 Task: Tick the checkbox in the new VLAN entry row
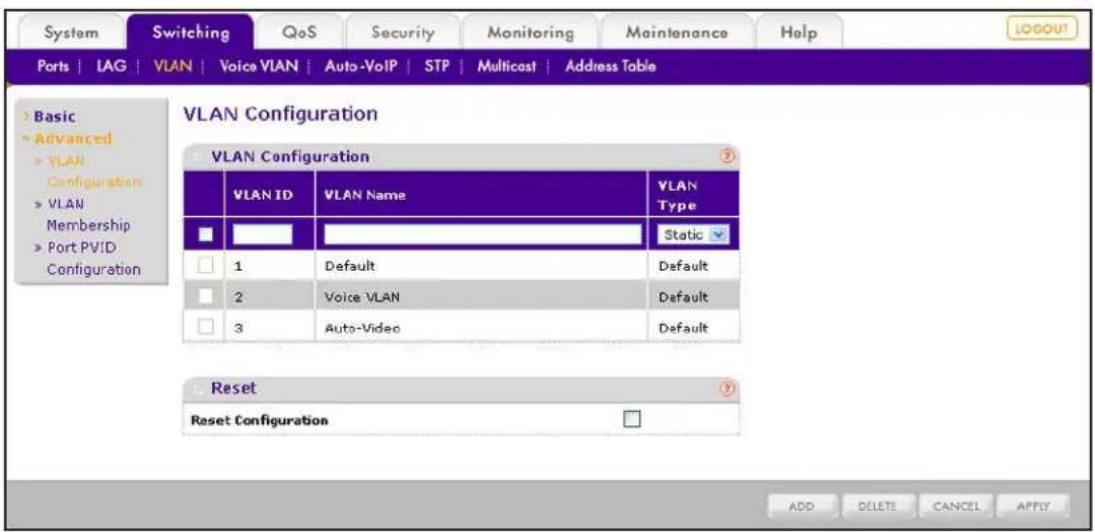click(x=205, y=235)
